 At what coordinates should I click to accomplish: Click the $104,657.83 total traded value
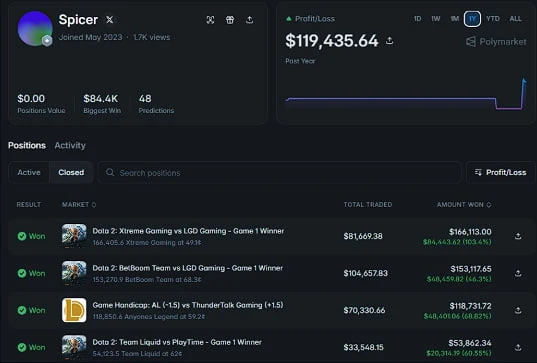pos(365,273)
